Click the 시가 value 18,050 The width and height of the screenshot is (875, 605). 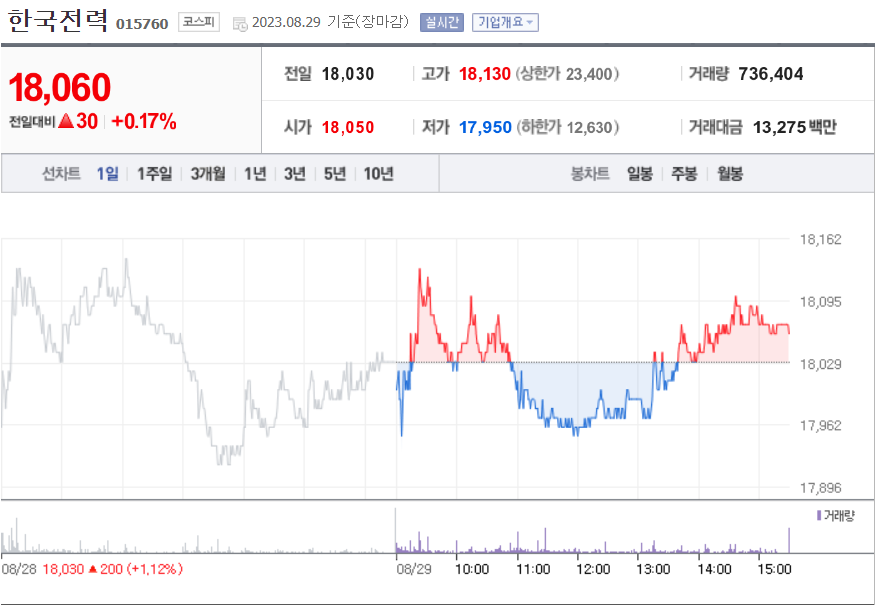(x=348, y=127)
